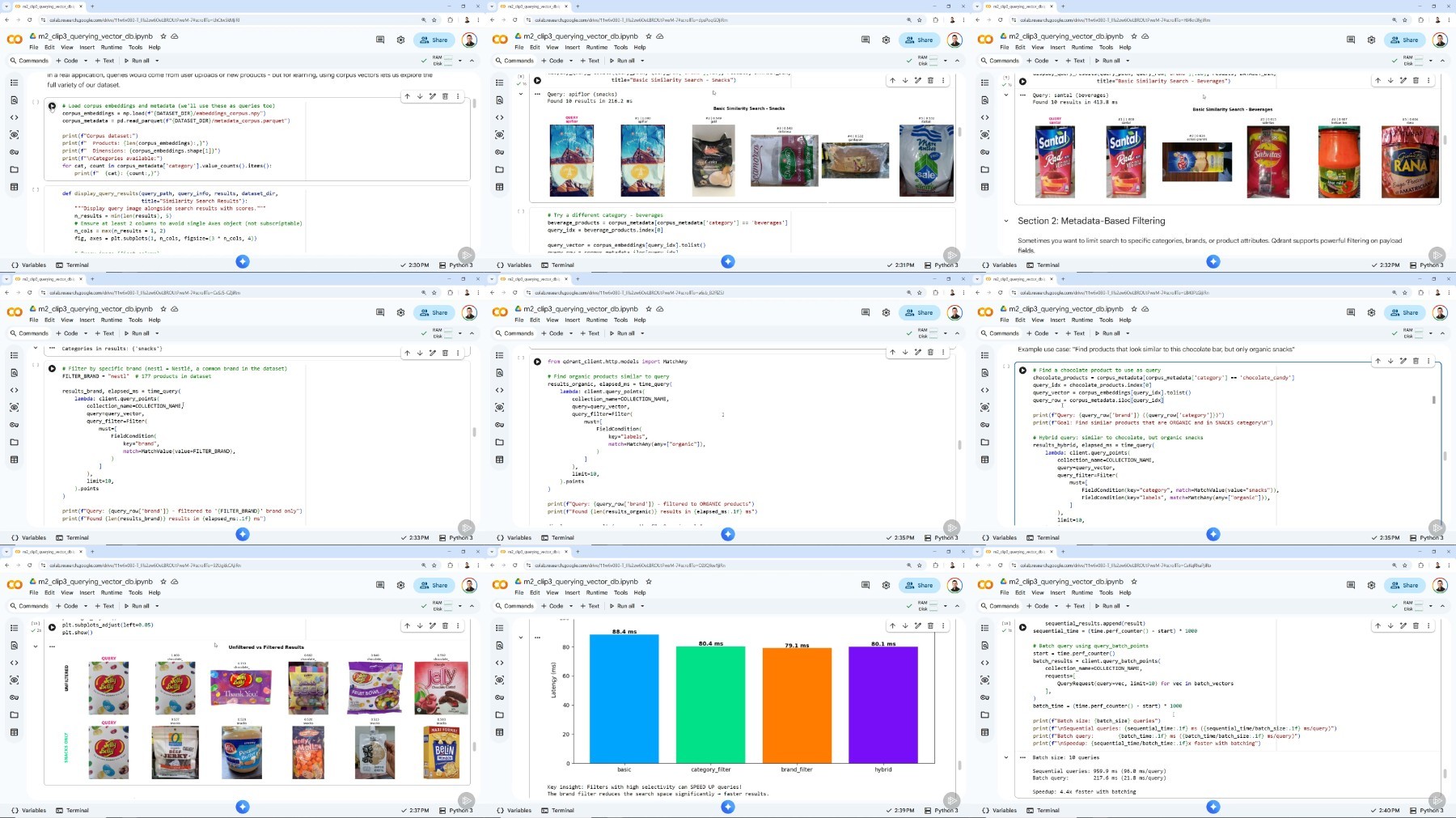Move cell down in the 2:32 PM Beverages window
Image resolution: width=1456 pixels, height=818 pixels.
pyautogui.click(x=1390, y=80)
